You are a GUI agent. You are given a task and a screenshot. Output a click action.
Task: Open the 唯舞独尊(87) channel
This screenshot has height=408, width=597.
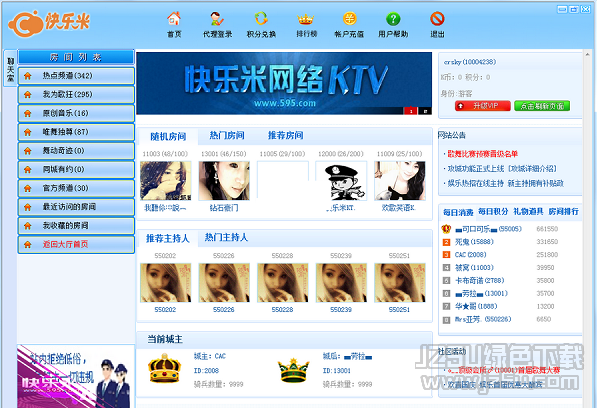[76, 132]
